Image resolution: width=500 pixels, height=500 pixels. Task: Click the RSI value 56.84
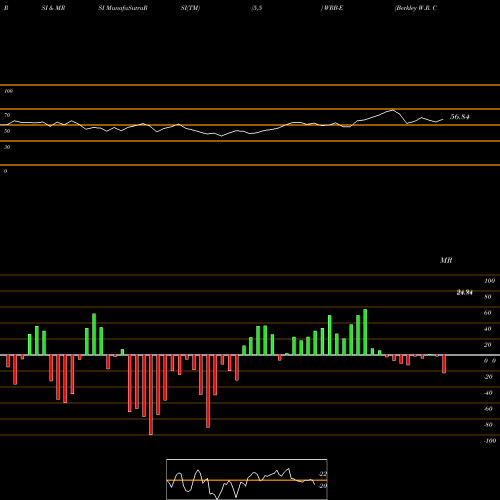coord(460,117)
